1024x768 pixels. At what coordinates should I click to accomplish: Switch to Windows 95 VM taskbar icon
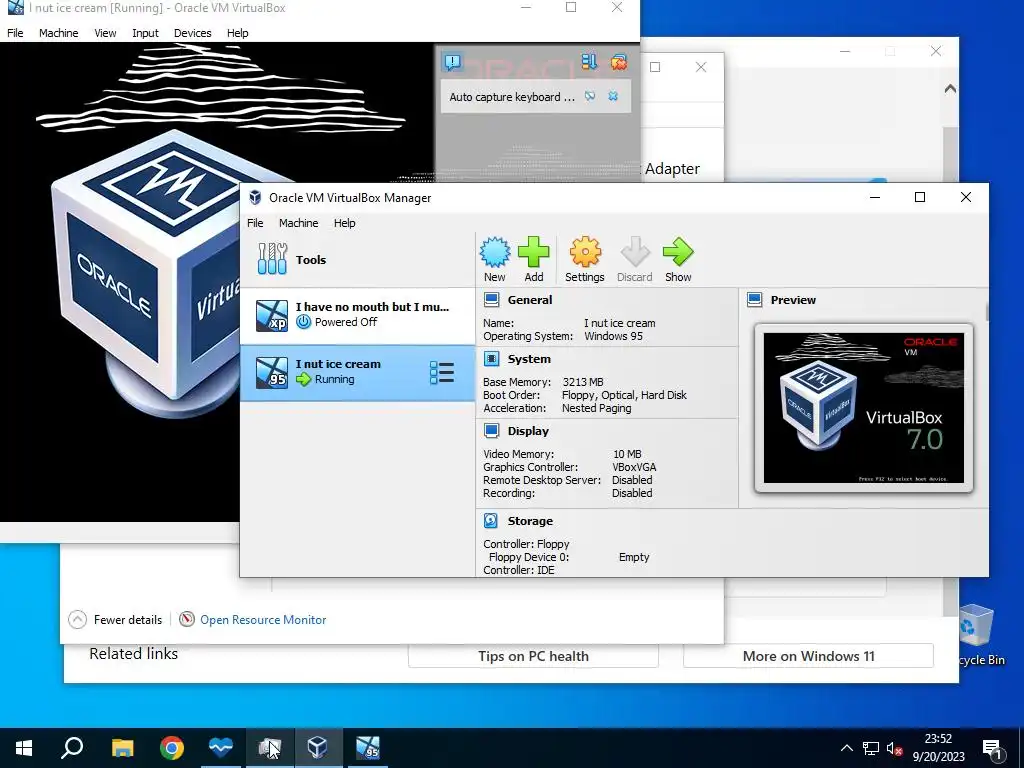tap(368, 748)
